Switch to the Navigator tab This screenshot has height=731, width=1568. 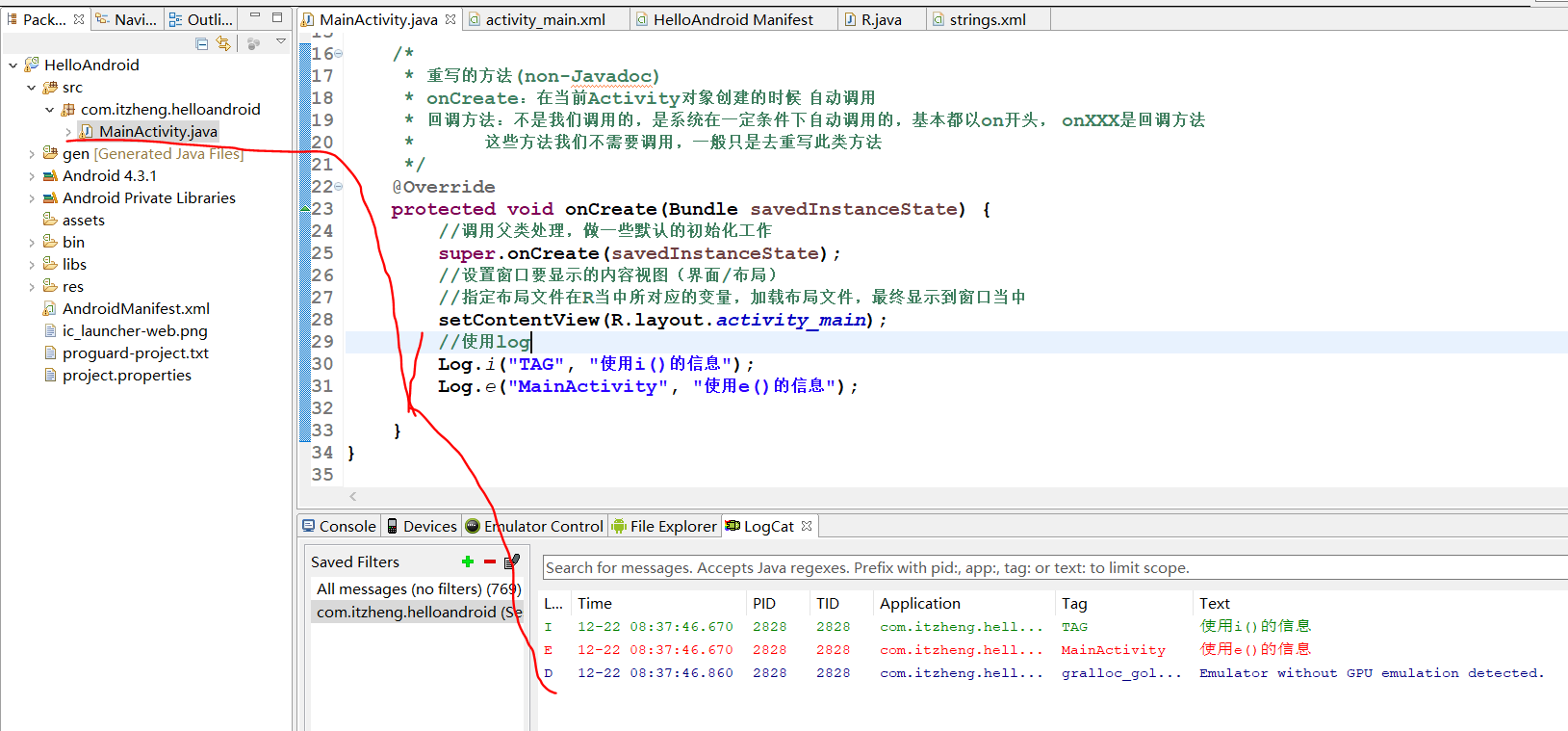126,19
